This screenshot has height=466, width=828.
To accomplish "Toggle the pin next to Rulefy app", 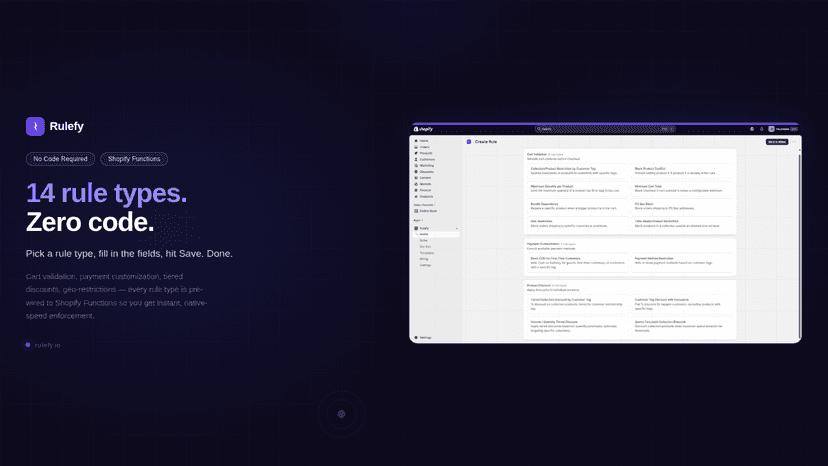I will point(456,228).
